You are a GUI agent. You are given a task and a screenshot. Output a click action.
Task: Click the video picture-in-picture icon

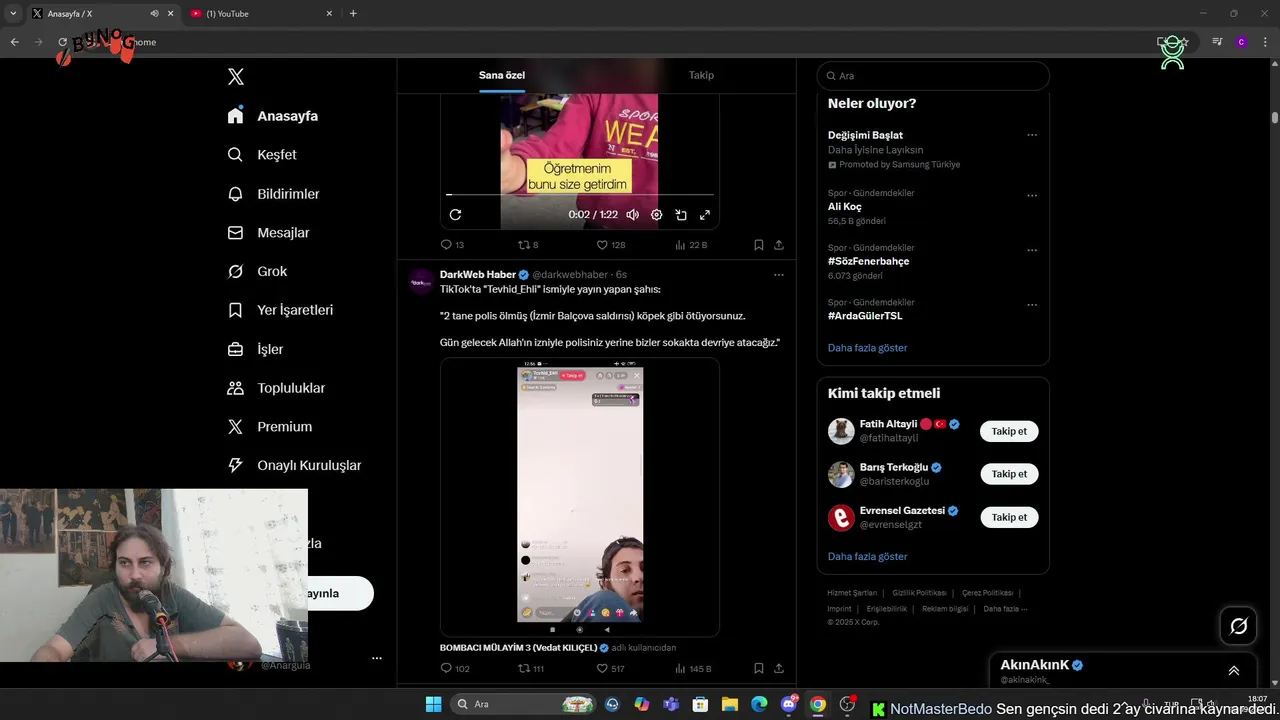[681, 215]
